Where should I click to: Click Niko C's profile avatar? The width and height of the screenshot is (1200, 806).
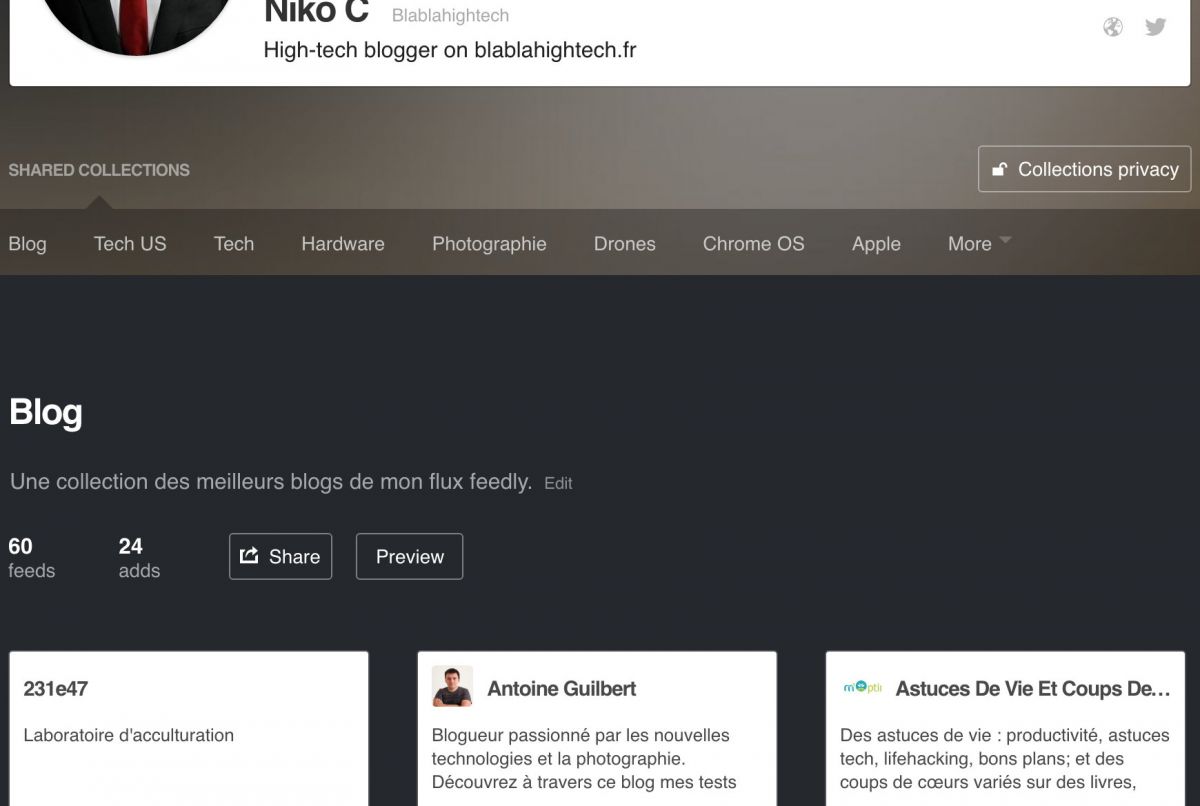click(137, 27)
